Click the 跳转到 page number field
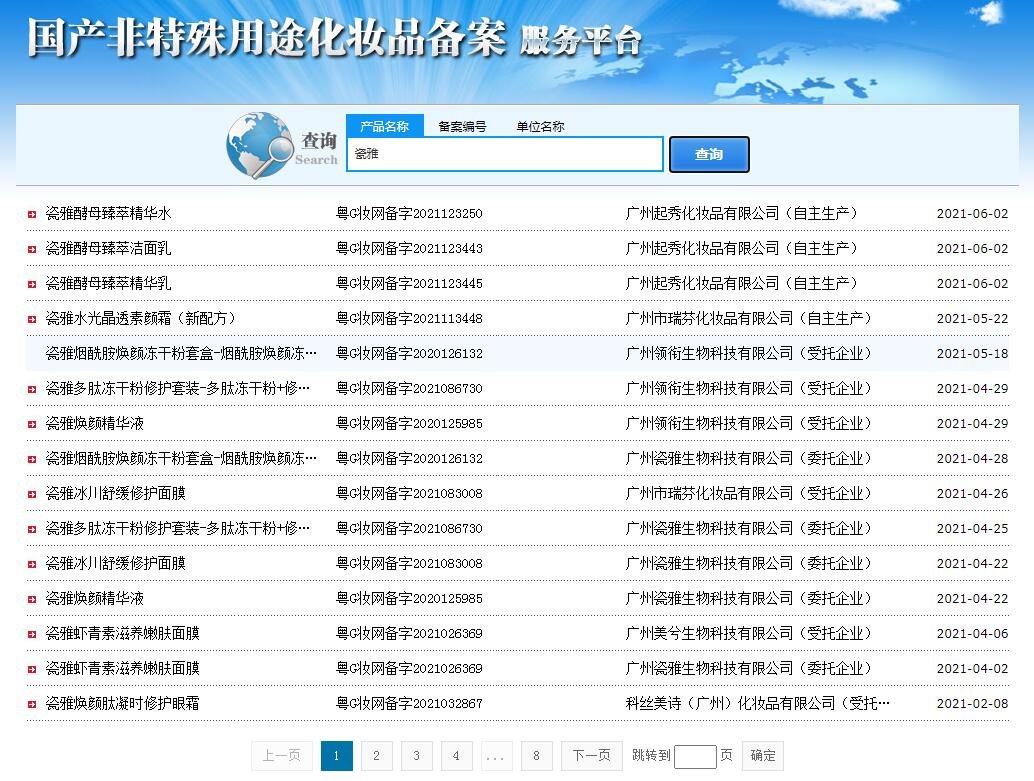 [x=695, y=756]
